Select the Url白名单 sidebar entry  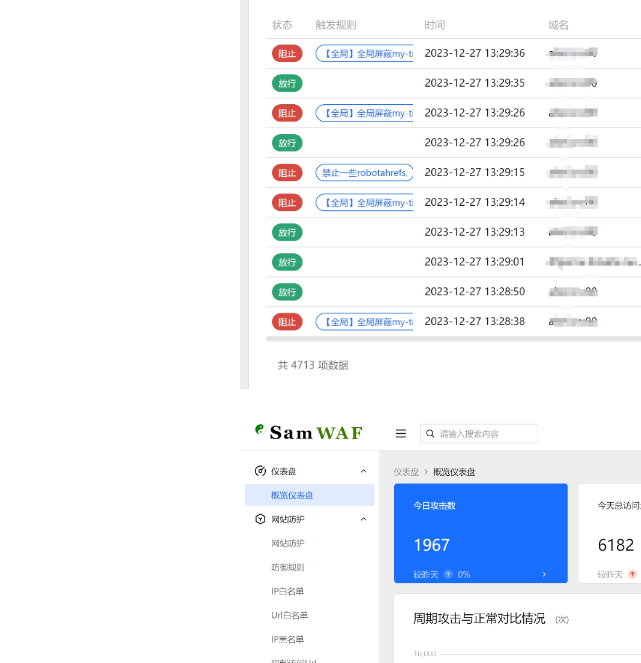(x=290, y=615)
